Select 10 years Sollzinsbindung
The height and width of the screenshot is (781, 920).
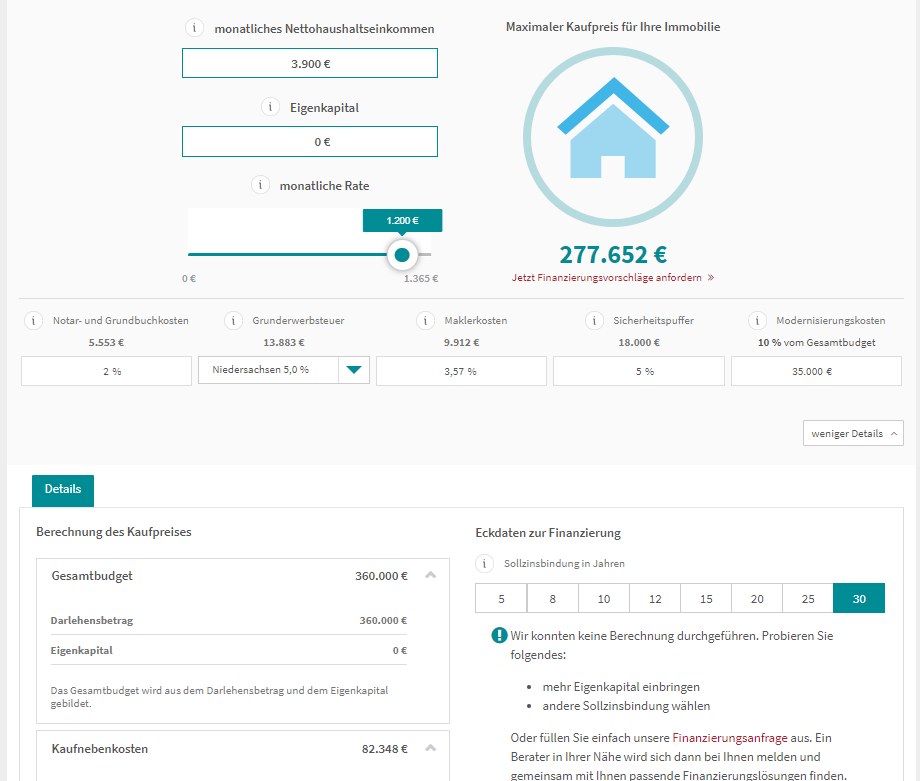[604, 599]
